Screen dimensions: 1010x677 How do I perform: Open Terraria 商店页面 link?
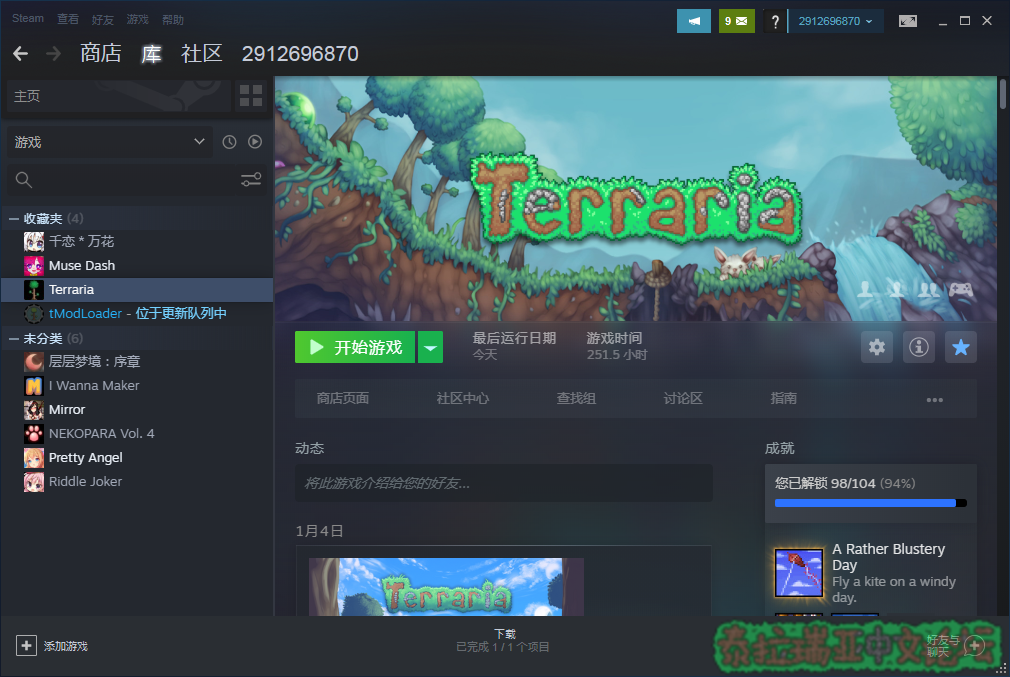pos(343,399)
